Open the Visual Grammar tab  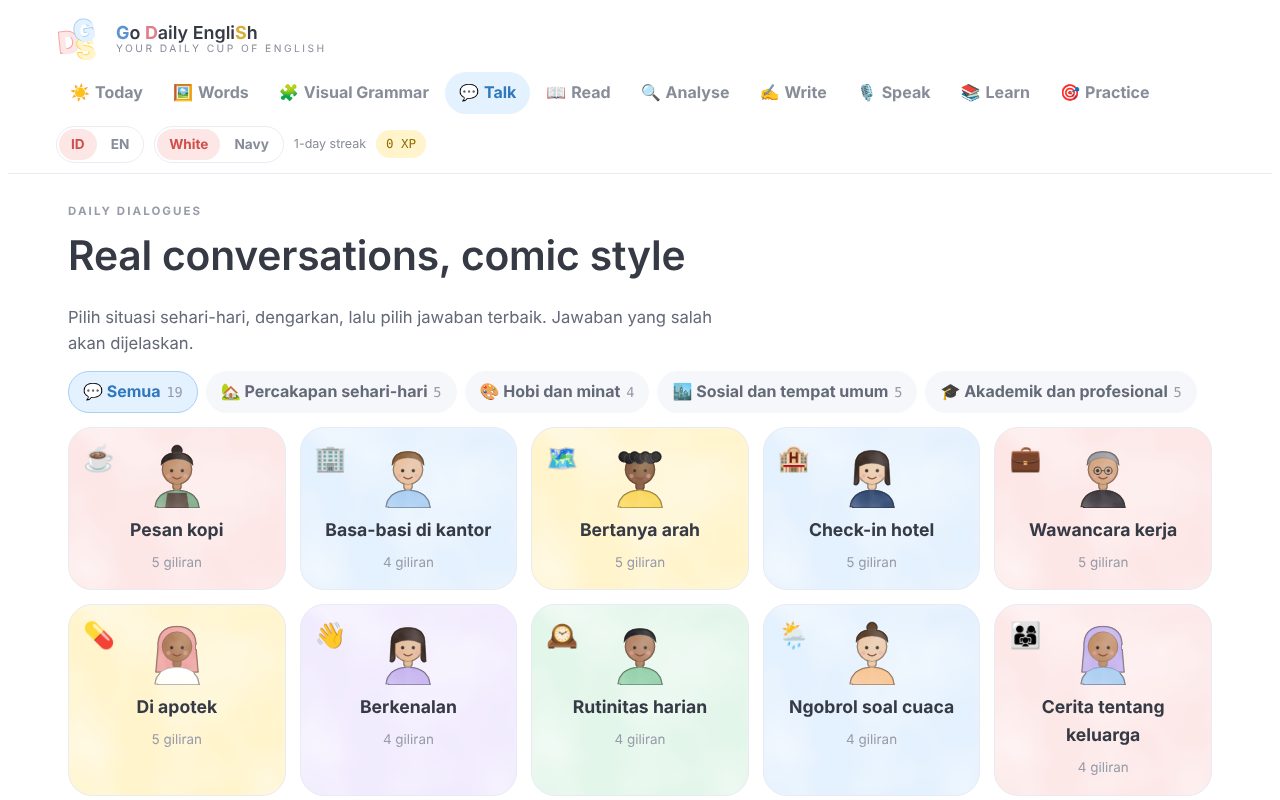(x=353, y=93)
